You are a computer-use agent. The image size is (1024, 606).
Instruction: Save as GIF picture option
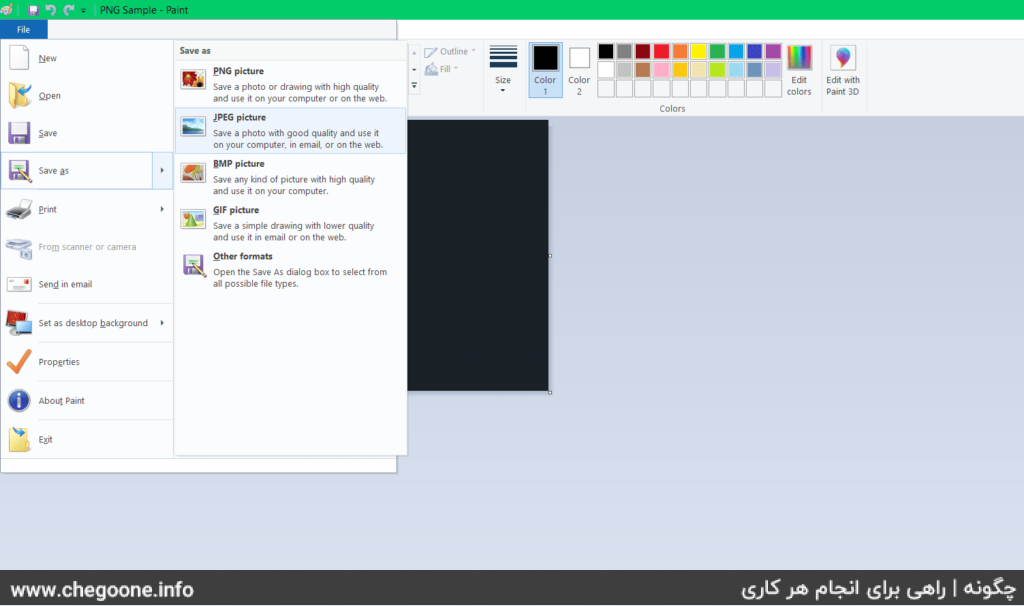290,223
